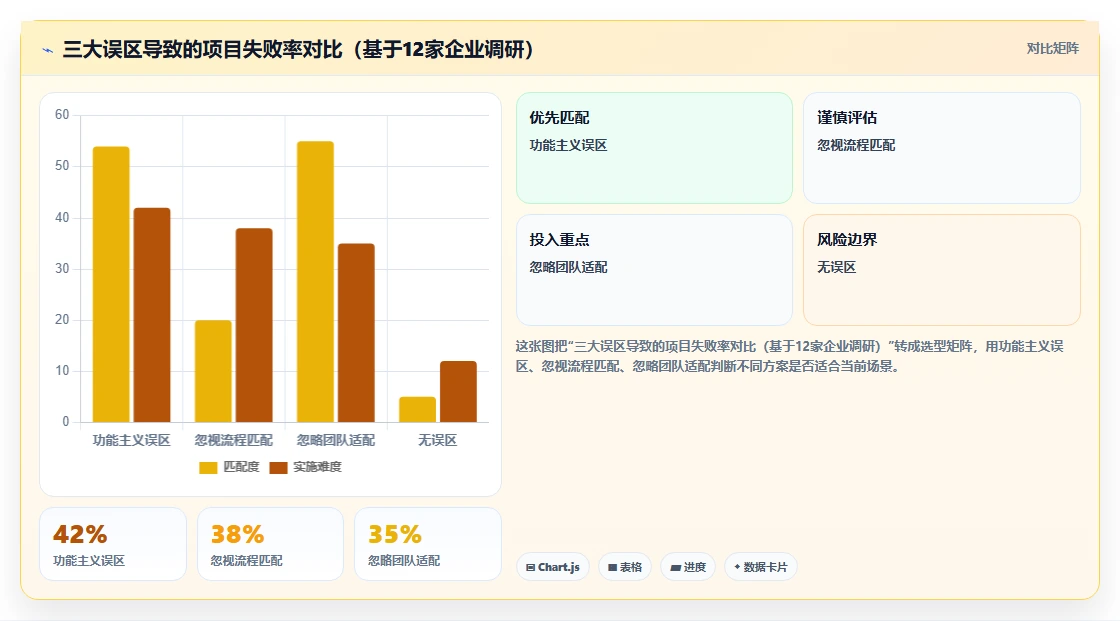Click the brown 实施难度 bar for 无误区
The height and width of the screenshot is (621, 1120).
[x=459, y=392]
